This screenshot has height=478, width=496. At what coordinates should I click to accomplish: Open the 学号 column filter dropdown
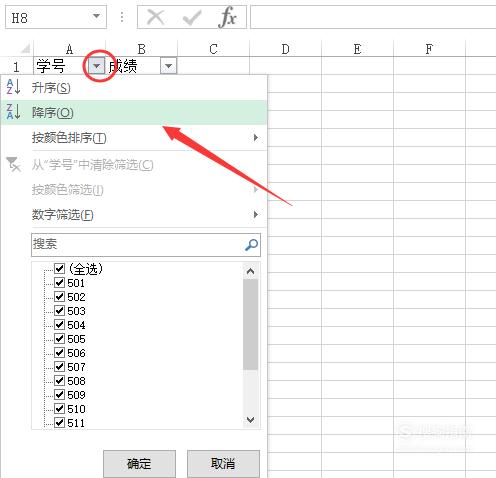tap(96, 66)
